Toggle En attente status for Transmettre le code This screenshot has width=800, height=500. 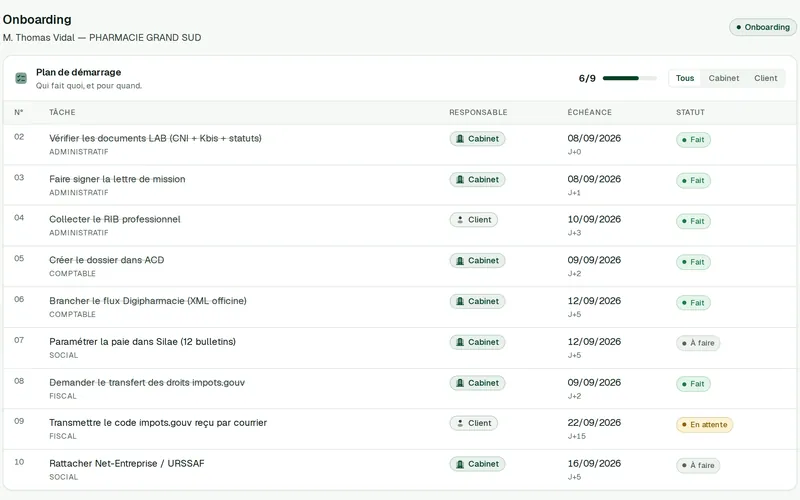click(x=705, y=425)
